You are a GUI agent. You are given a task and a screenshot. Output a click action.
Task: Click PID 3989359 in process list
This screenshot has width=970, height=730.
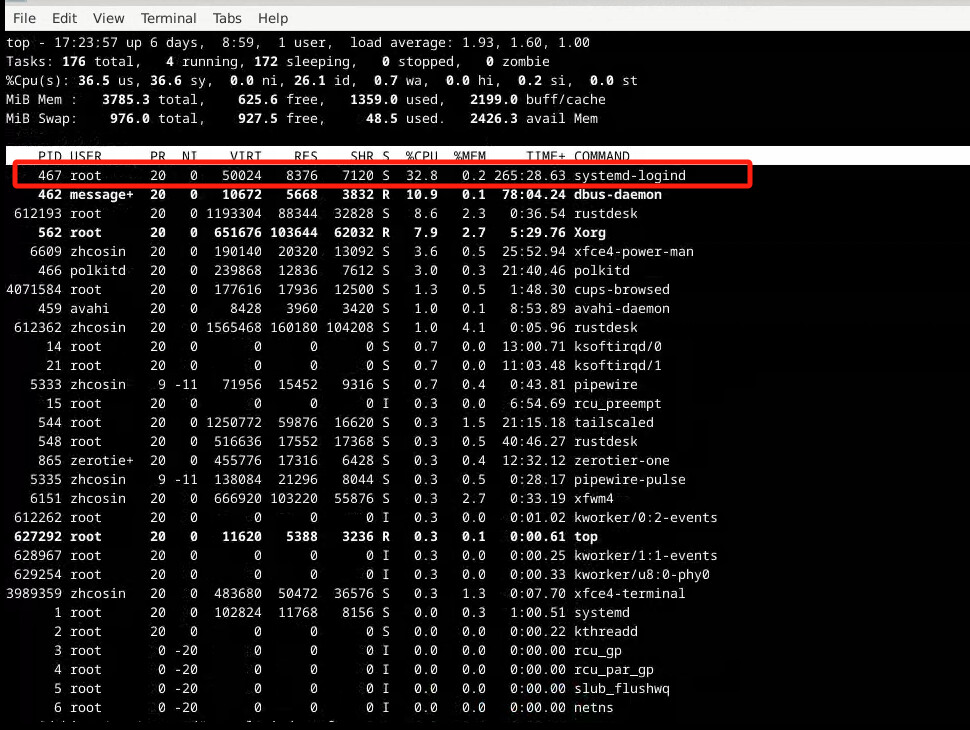point(34,593)
